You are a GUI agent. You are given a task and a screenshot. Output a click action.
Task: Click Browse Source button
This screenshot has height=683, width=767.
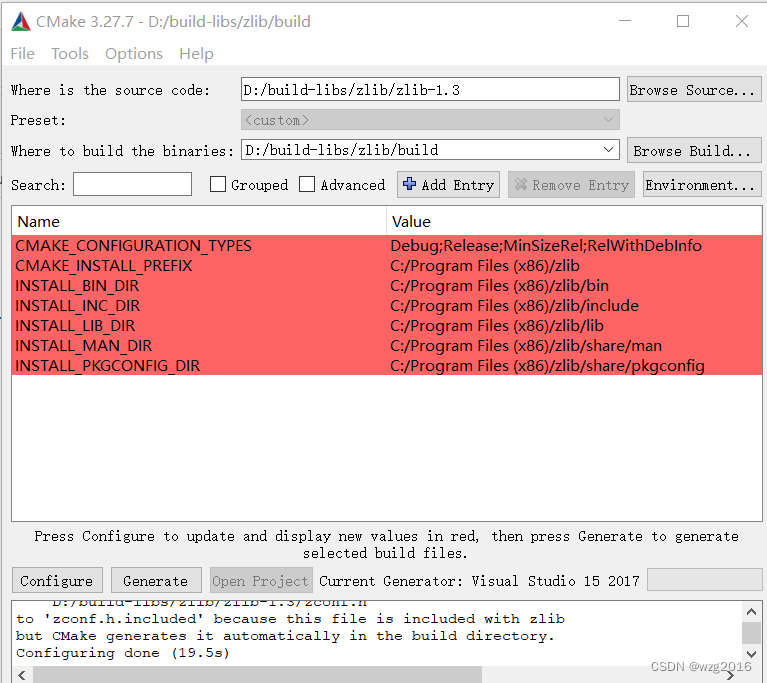(694, 90)
